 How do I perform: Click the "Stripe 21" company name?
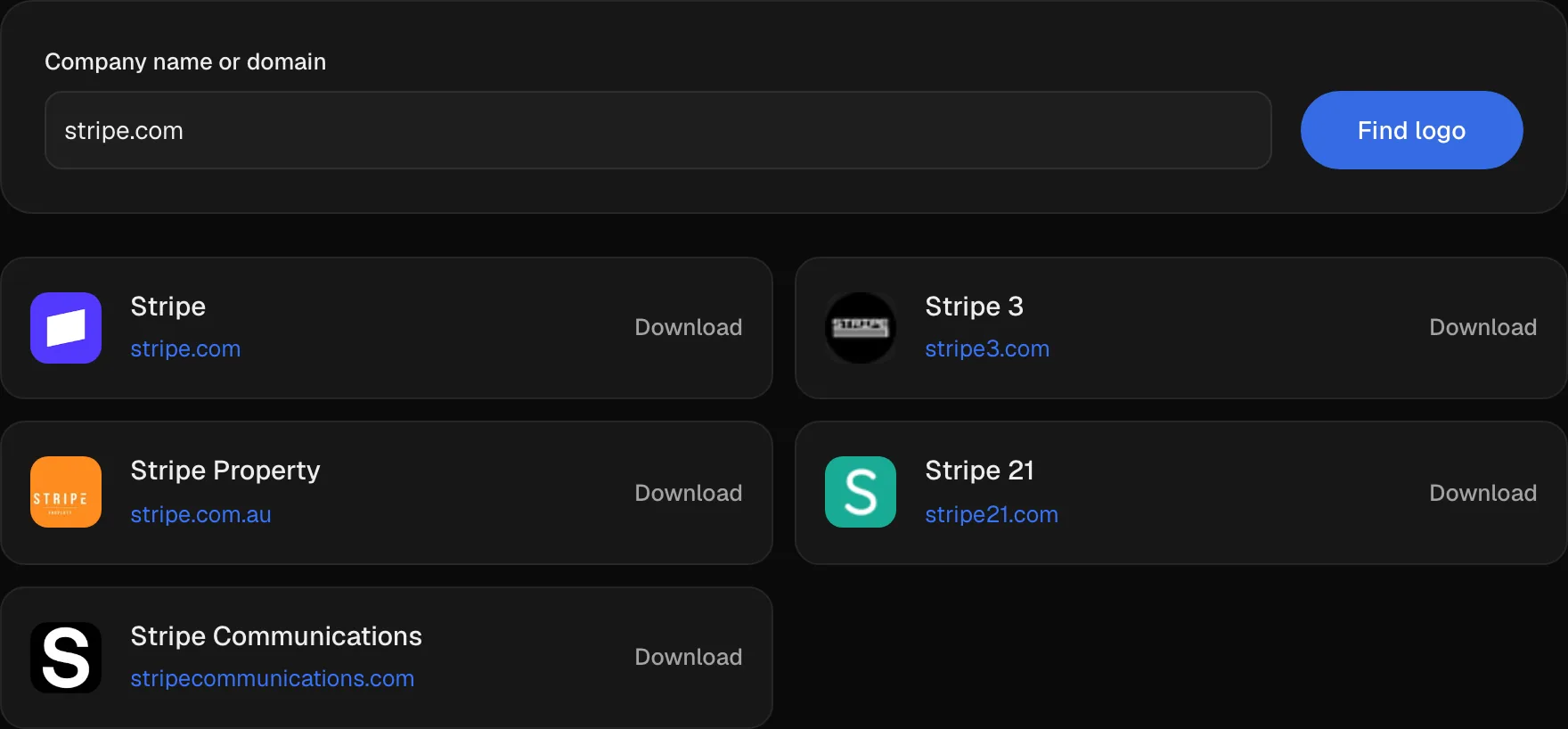(979, 471)
